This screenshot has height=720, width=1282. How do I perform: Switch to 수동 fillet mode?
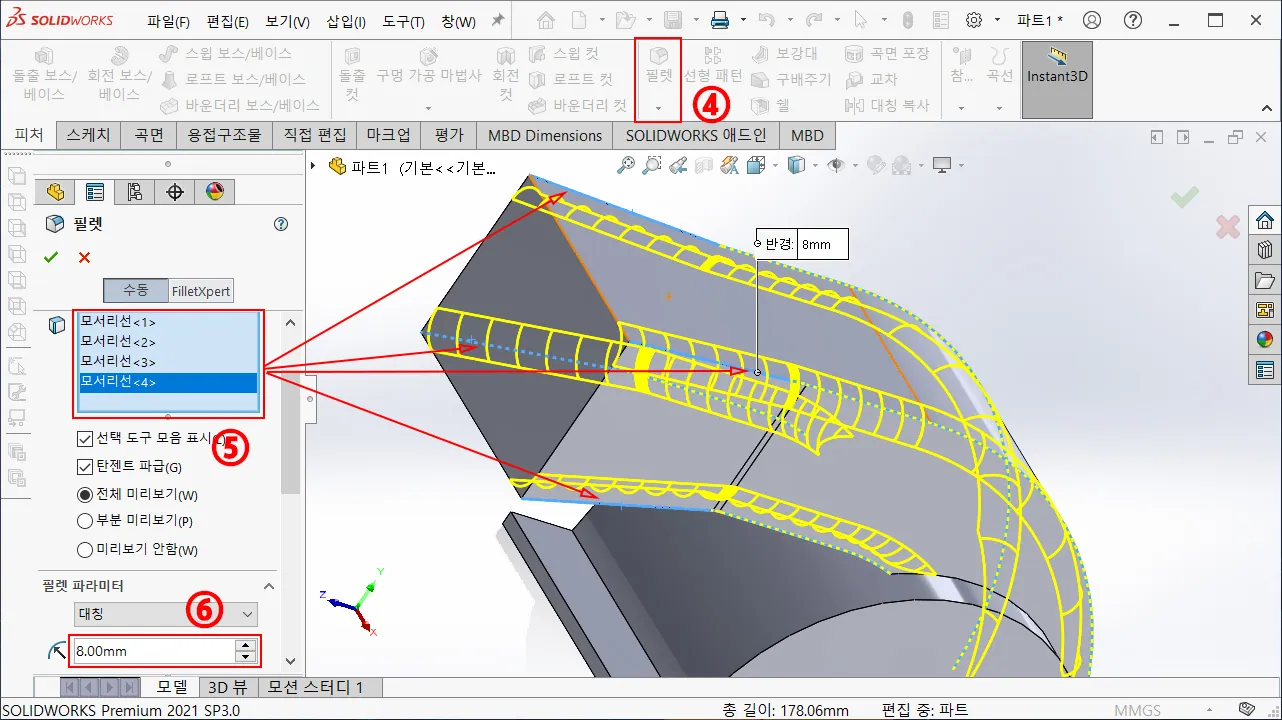click(x=136, y=291)
